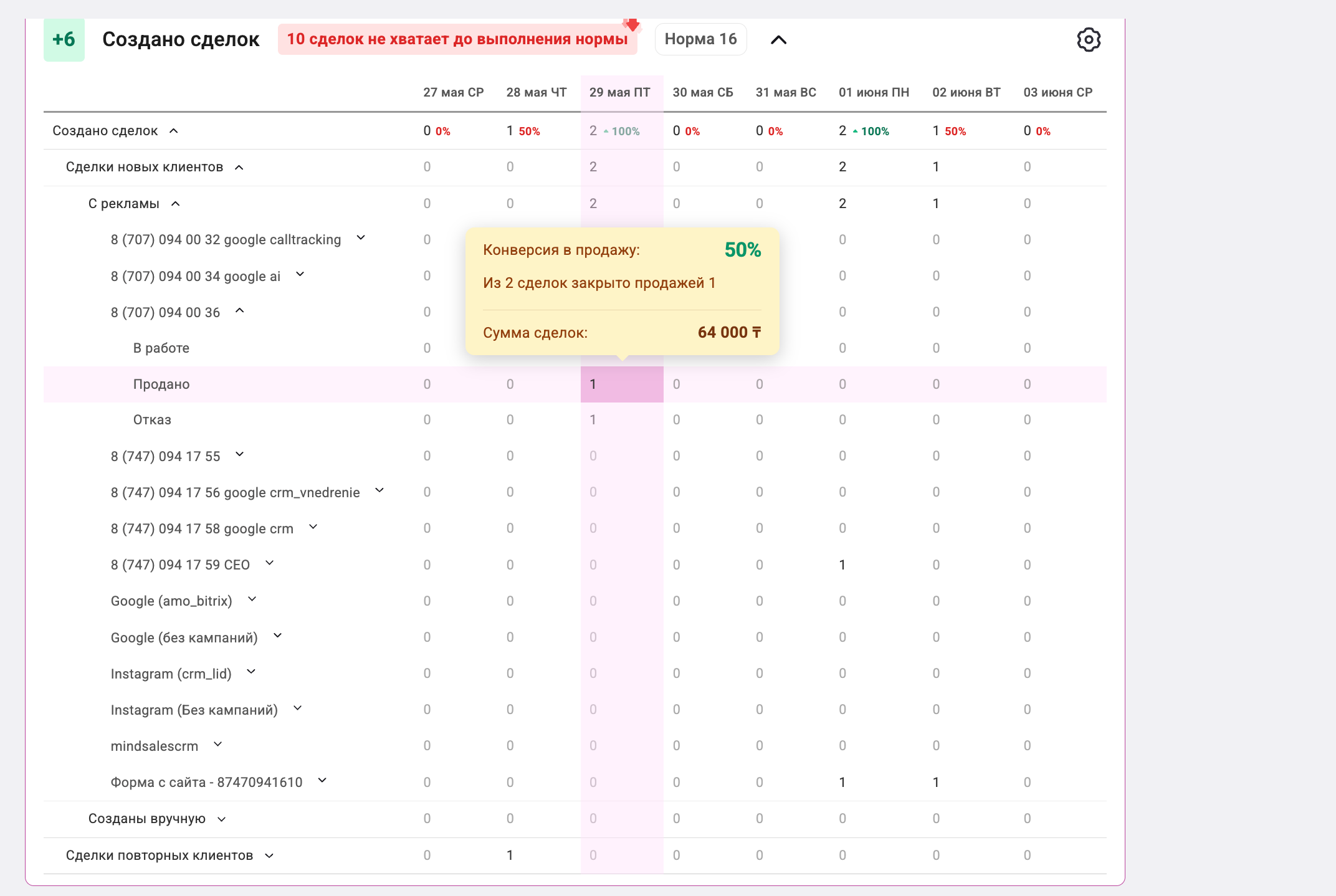Expand Instagram (Без кампаний) row
This screenshot has height=896, width=1336.
tap(298, 708)
